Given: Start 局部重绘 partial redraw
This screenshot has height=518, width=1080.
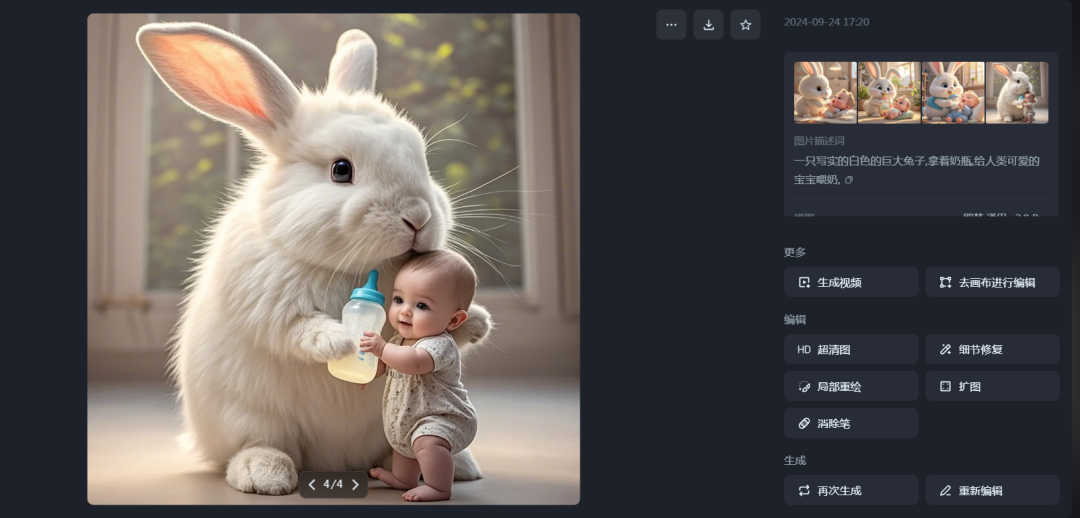Looking at the screenshot, I should click(x=851, y=386).
